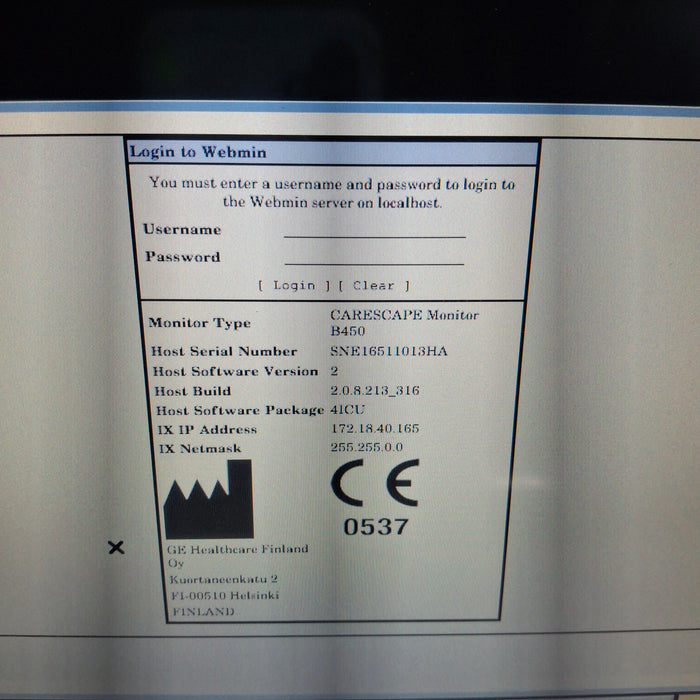
Task: Click the 'IX IP Address' label
Action: (x=207, y=429)
